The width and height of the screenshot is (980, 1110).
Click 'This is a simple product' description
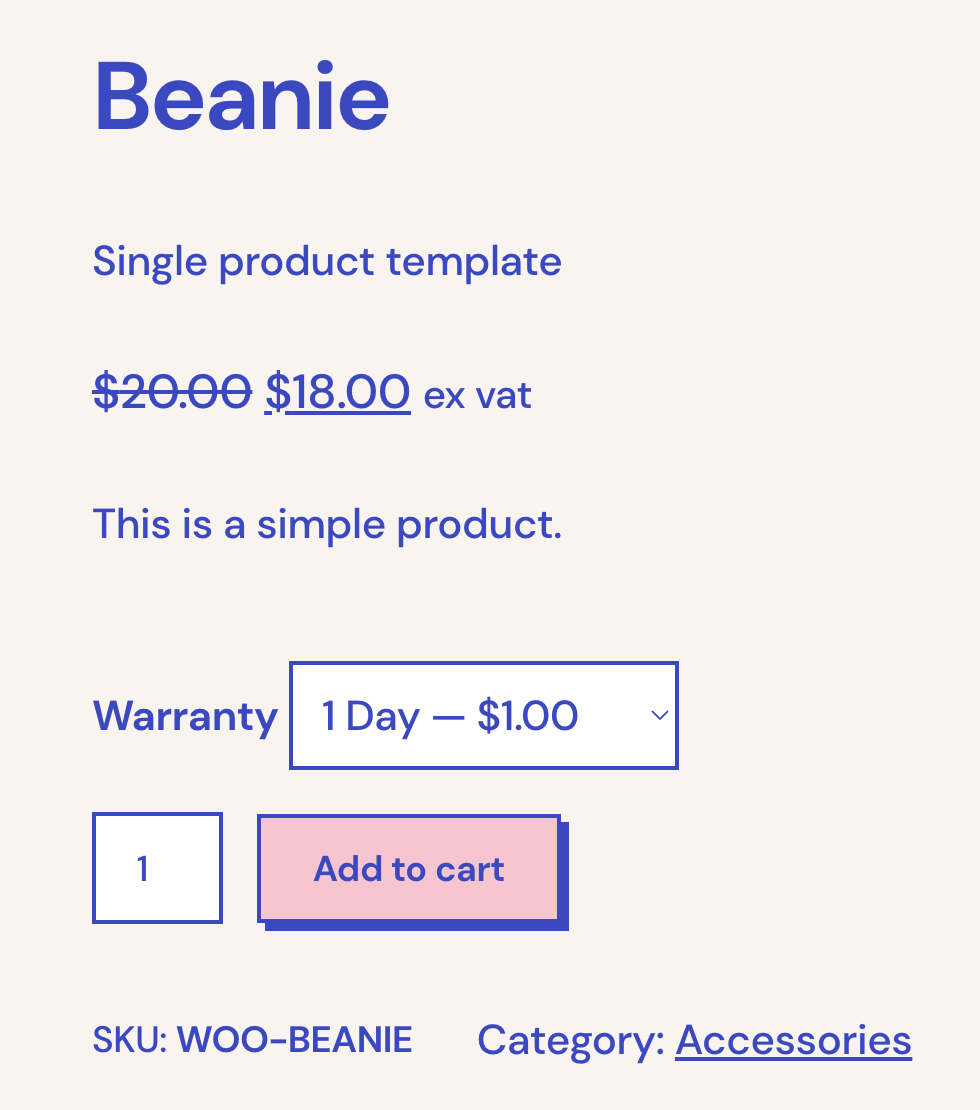tap(326, 523)
